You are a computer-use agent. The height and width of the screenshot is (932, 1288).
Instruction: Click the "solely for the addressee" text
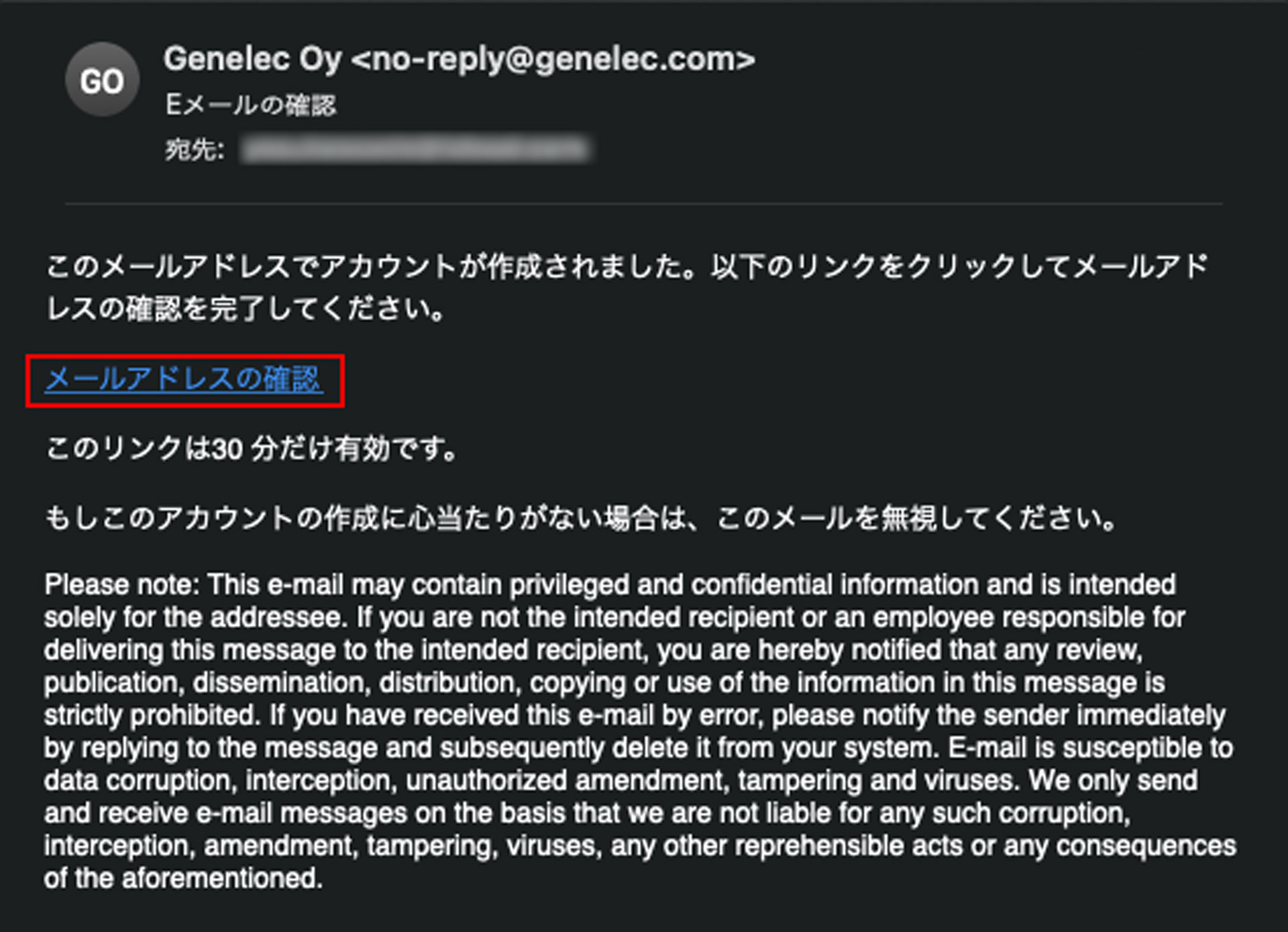click(195, 617)
